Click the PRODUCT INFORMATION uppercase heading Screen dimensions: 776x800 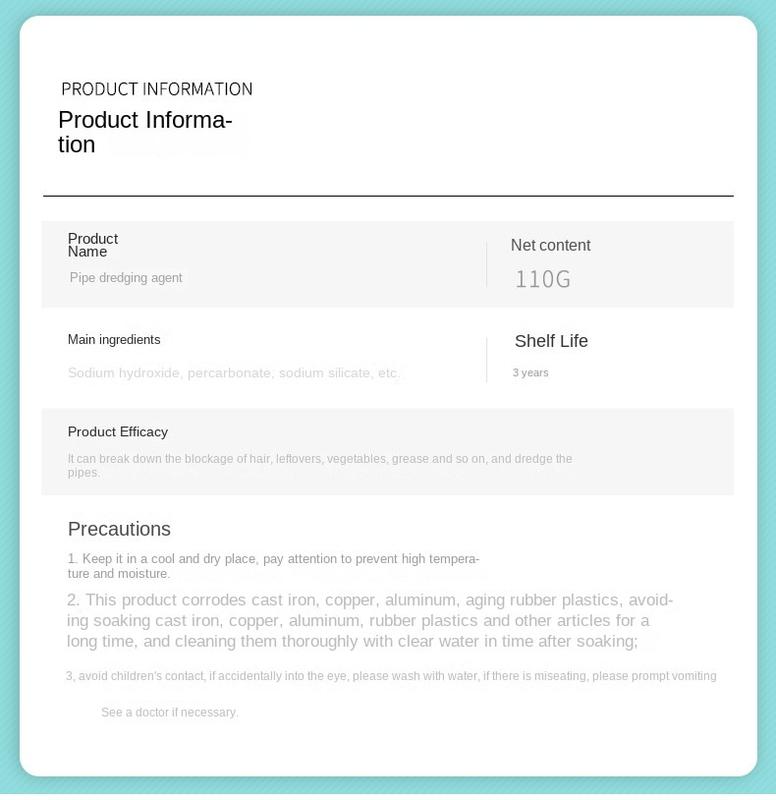157,89
